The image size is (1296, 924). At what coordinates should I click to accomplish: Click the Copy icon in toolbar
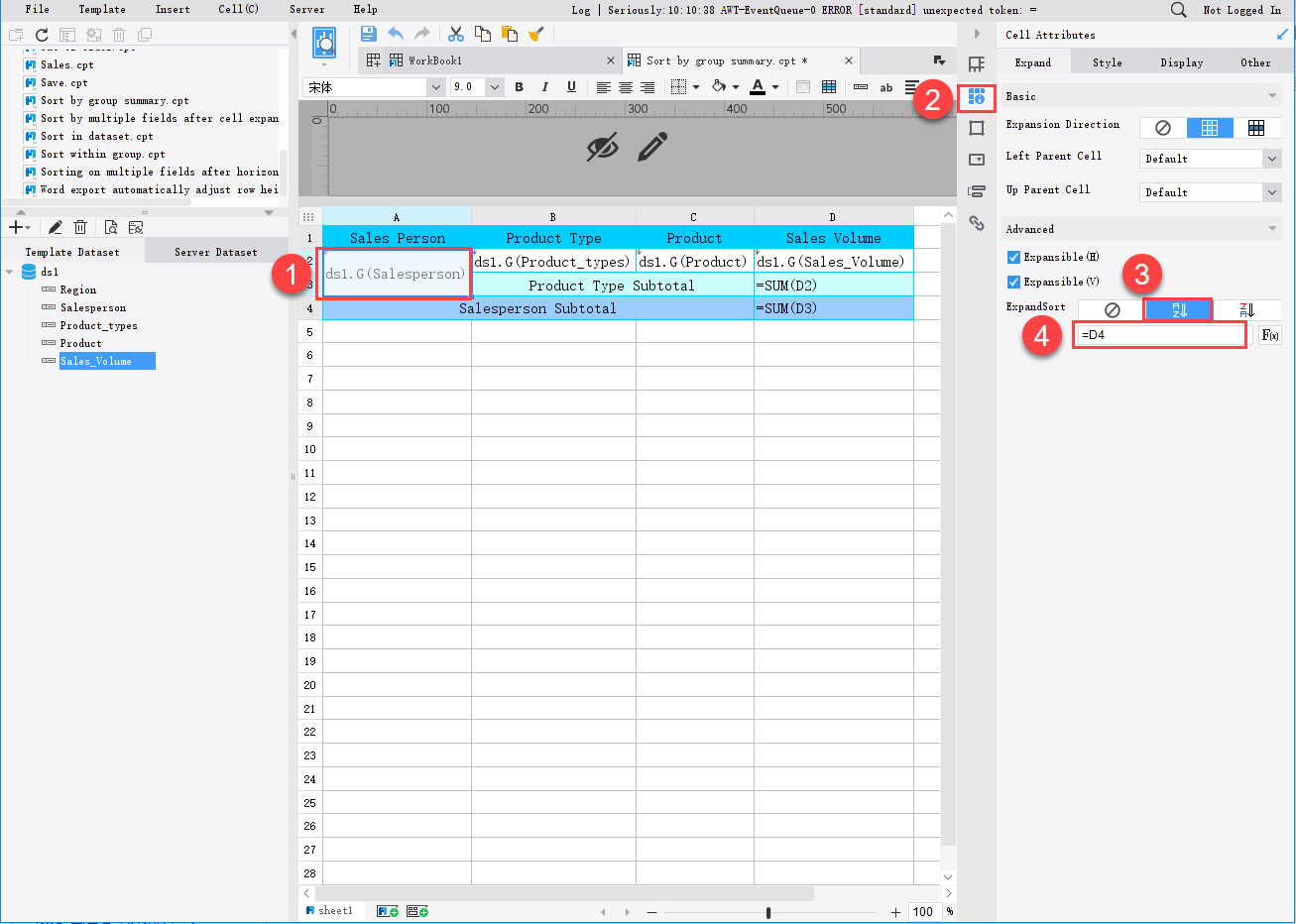coord(483,34)
